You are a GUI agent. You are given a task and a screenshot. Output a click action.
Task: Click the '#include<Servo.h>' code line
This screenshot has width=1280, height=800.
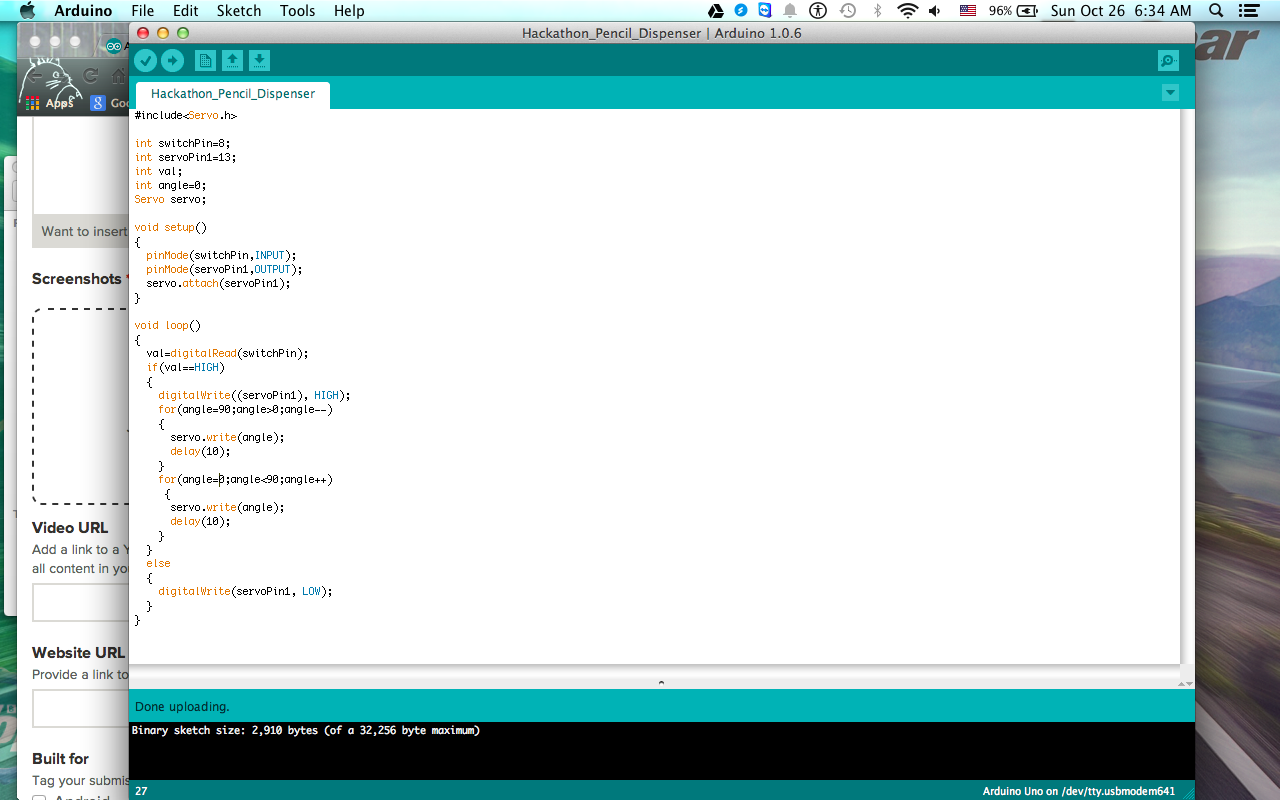pyautogui.click(x=186, y=116)
